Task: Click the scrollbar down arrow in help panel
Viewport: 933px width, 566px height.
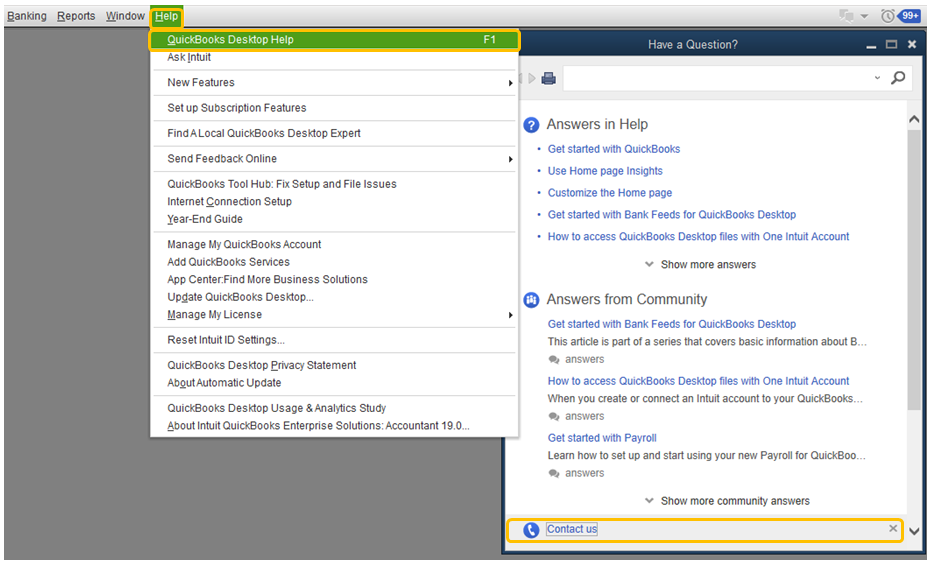Action: (x=914, y=531)
